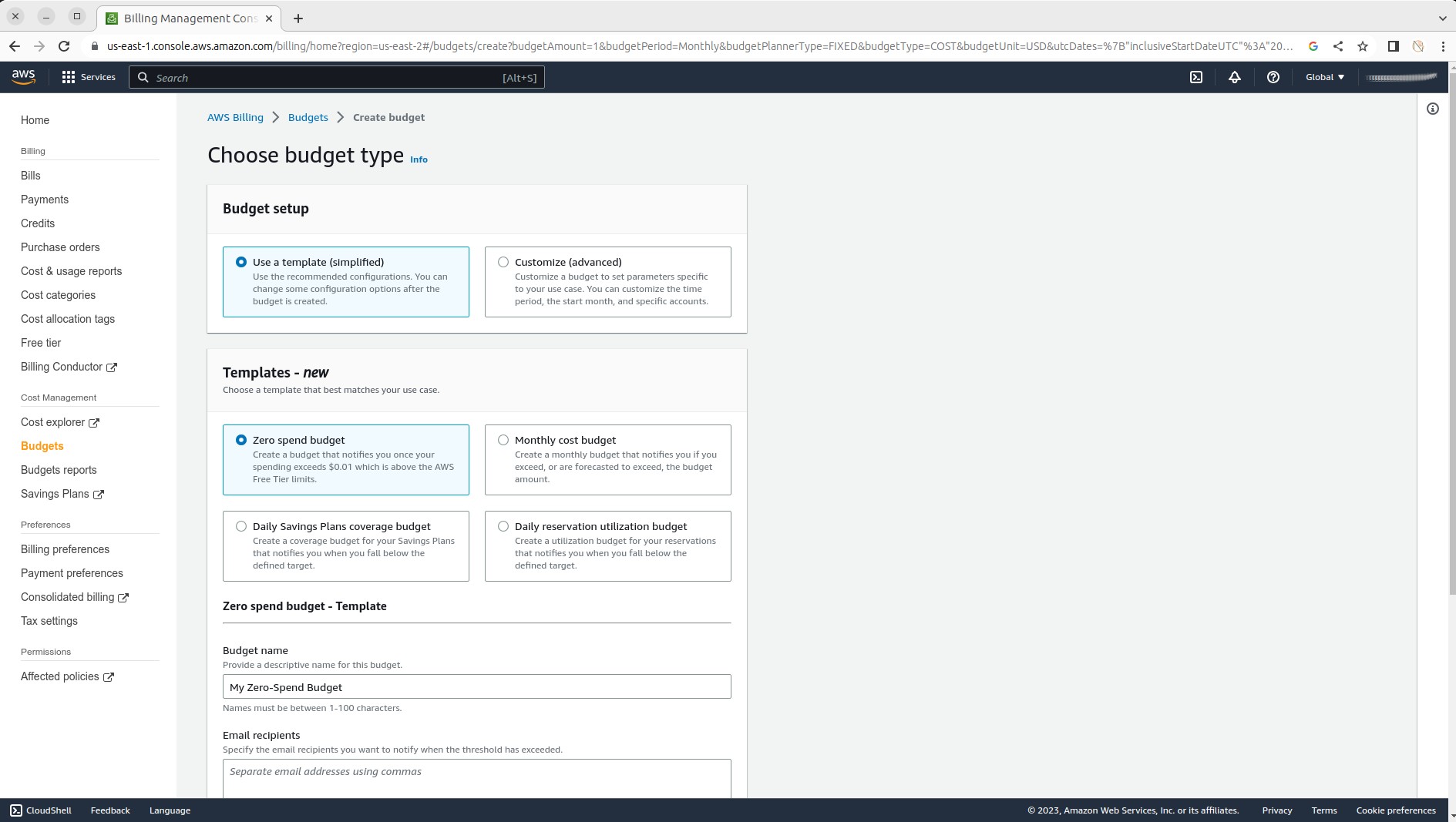1456x822 pixels.
Task: Toggle the browser side panel icon
Action: click(x=1394, y=46)
